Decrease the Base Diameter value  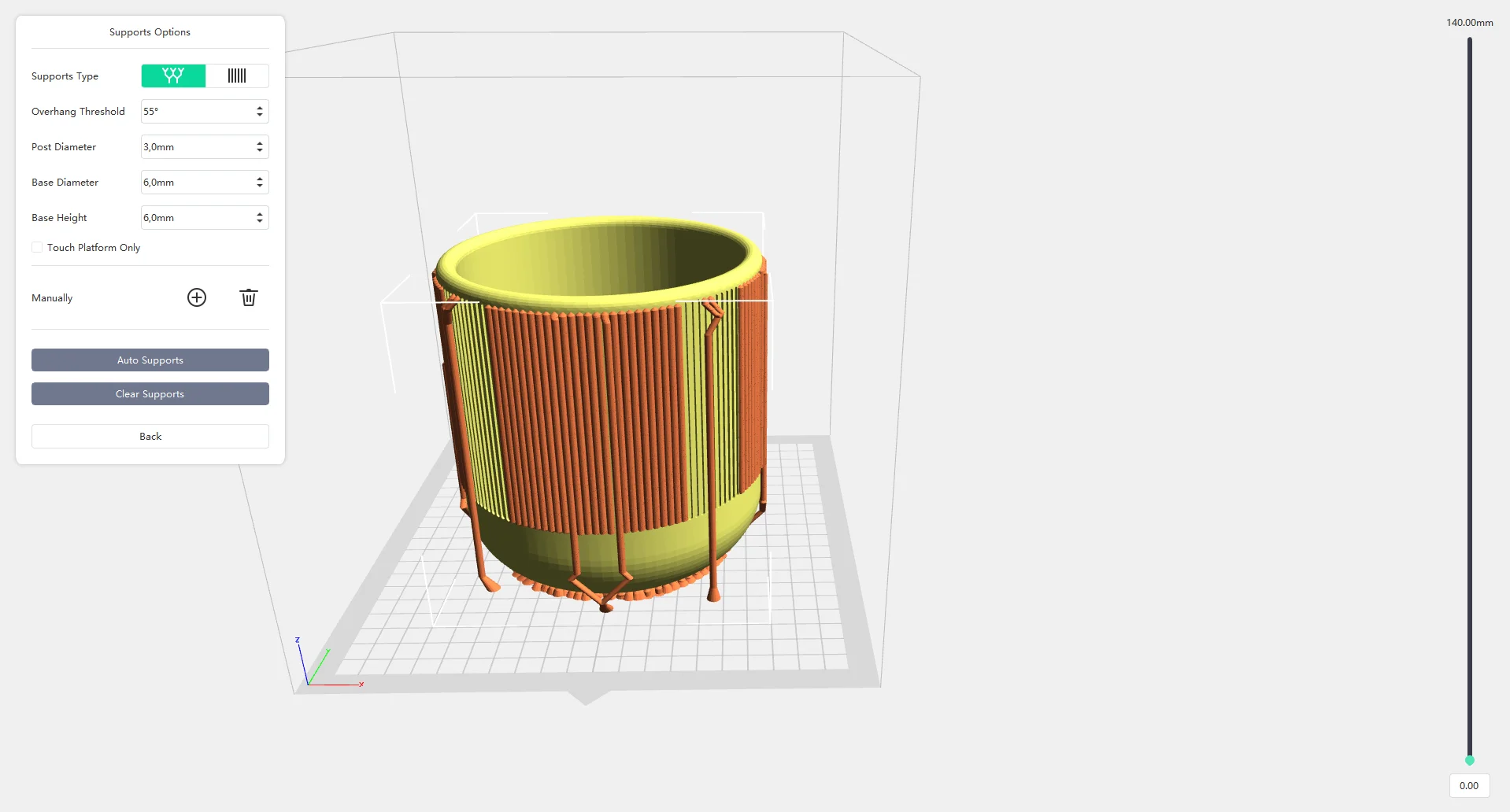(260, 186)
